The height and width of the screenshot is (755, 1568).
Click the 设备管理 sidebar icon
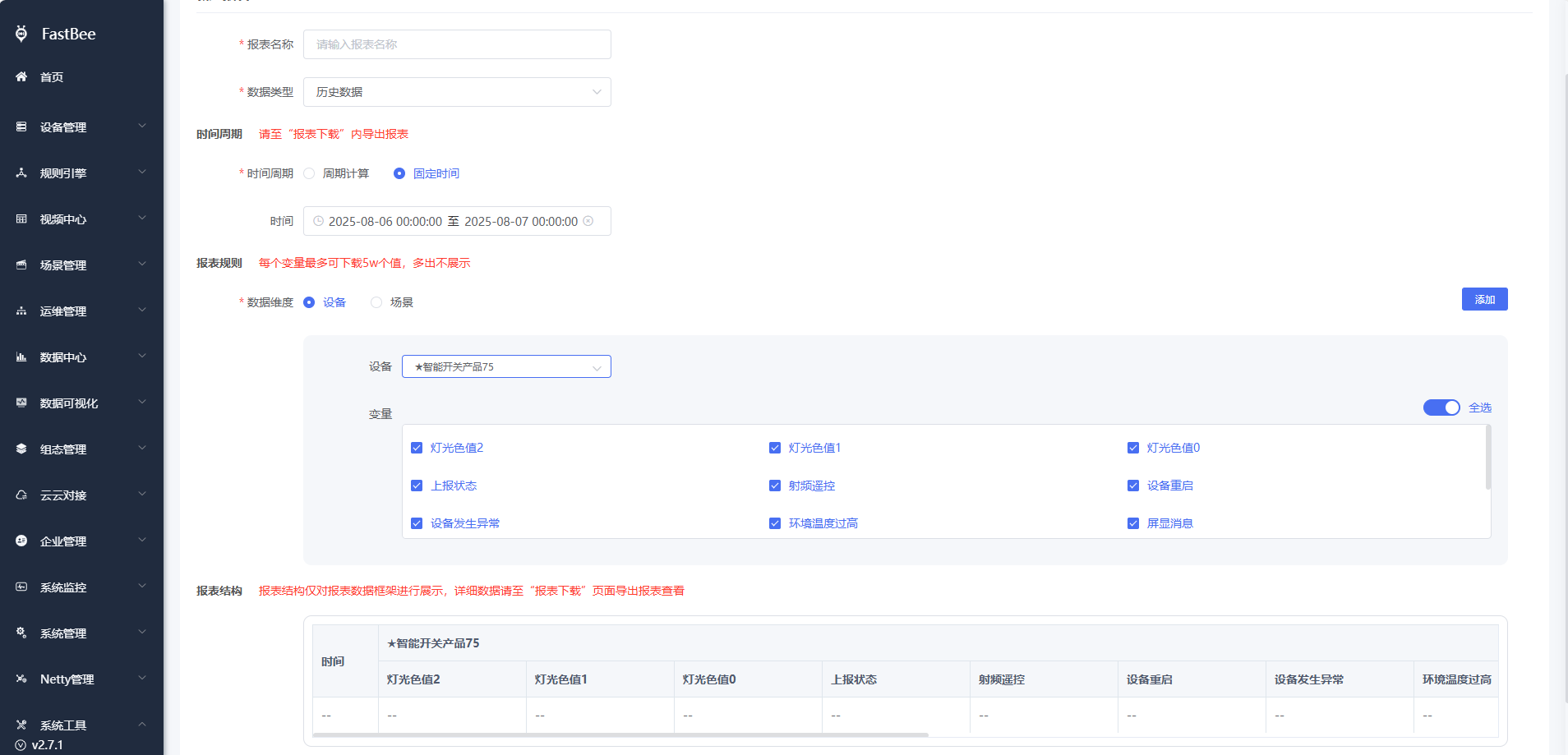[x=21, y=127]
